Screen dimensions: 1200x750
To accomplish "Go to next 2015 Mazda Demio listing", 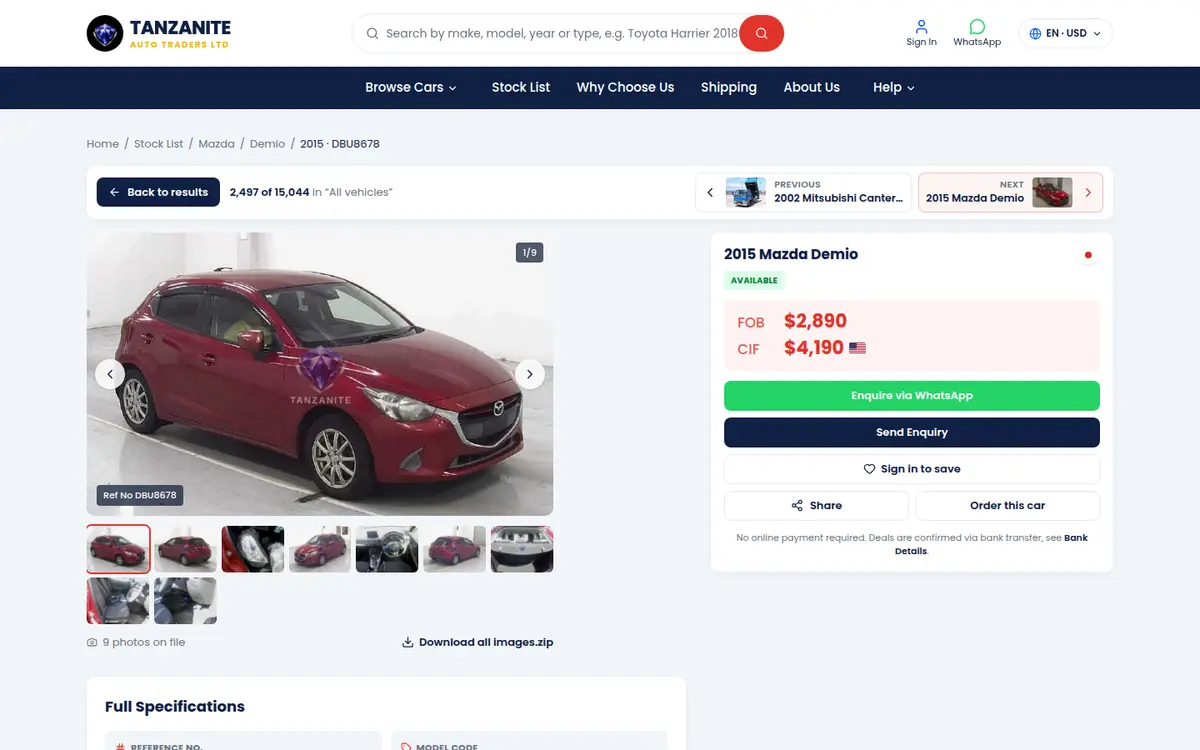I will click(x=1010, y=192).
